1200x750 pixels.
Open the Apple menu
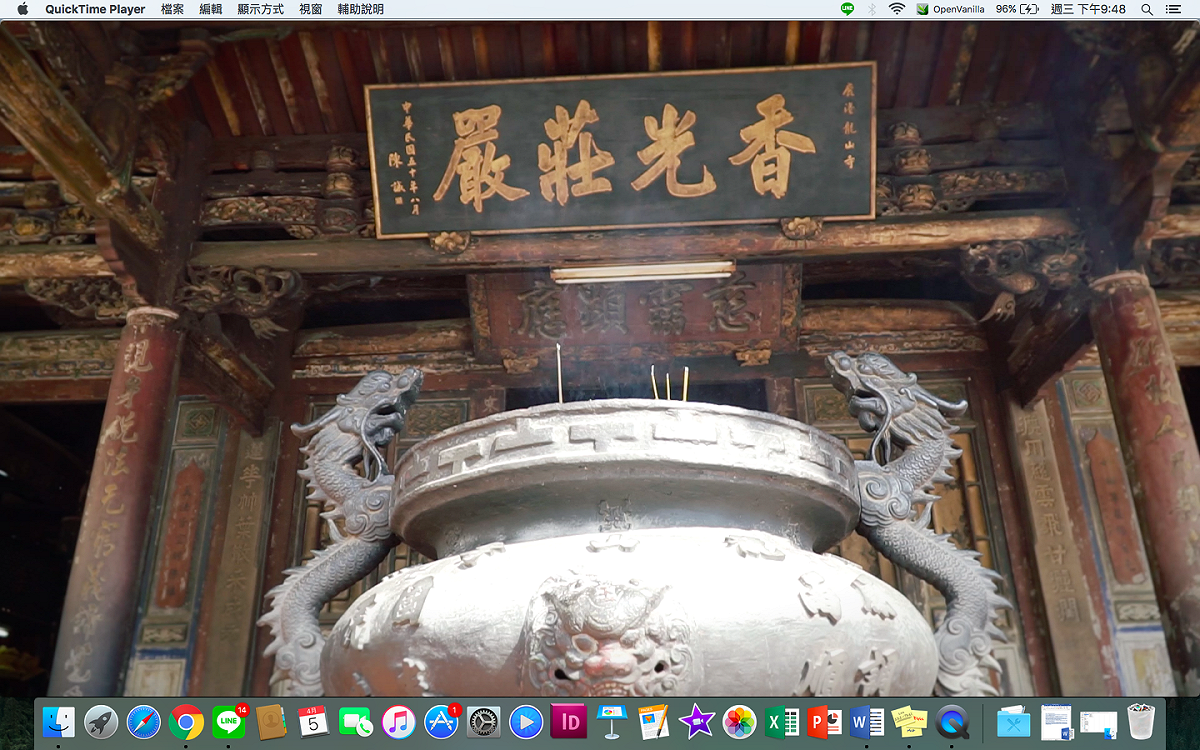point(22,9)
